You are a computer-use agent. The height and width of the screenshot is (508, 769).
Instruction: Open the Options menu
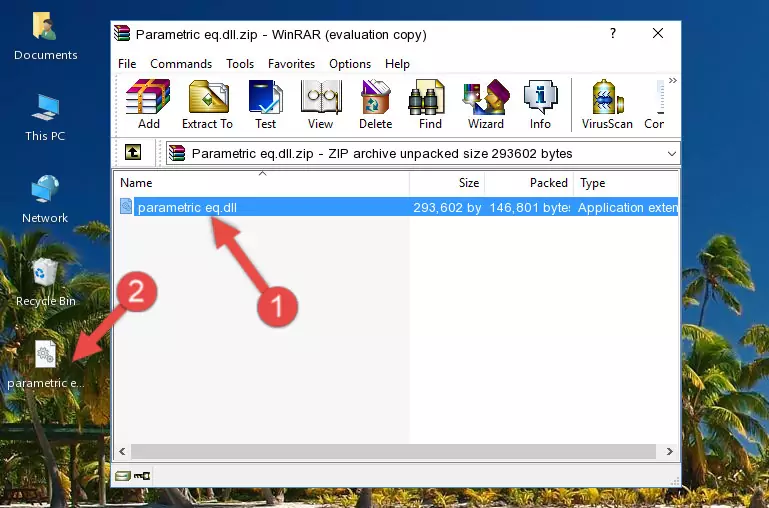tap(350, 64)
